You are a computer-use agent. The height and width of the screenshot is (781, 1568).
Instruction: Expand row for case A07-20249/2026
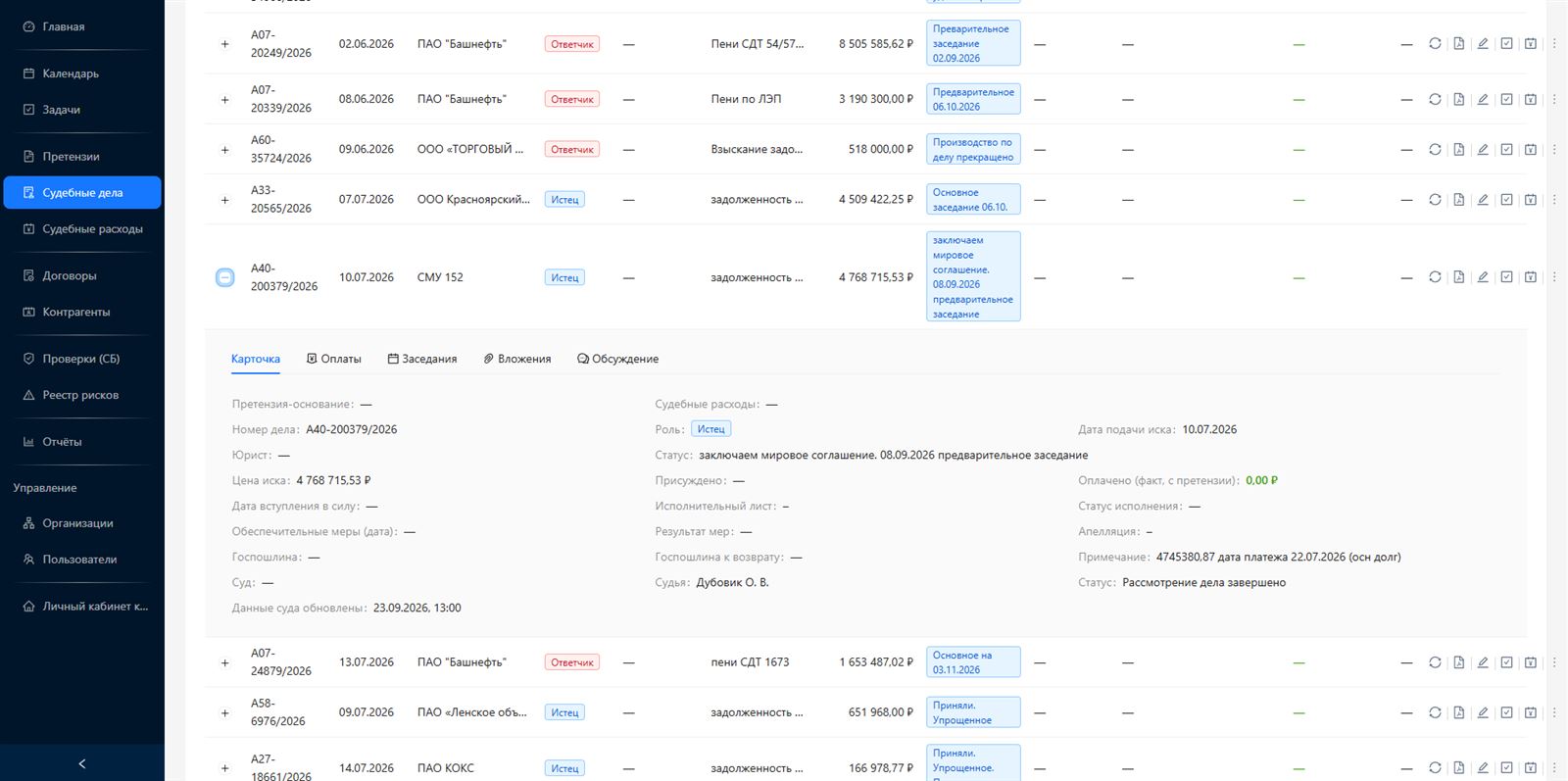[224, 44]
